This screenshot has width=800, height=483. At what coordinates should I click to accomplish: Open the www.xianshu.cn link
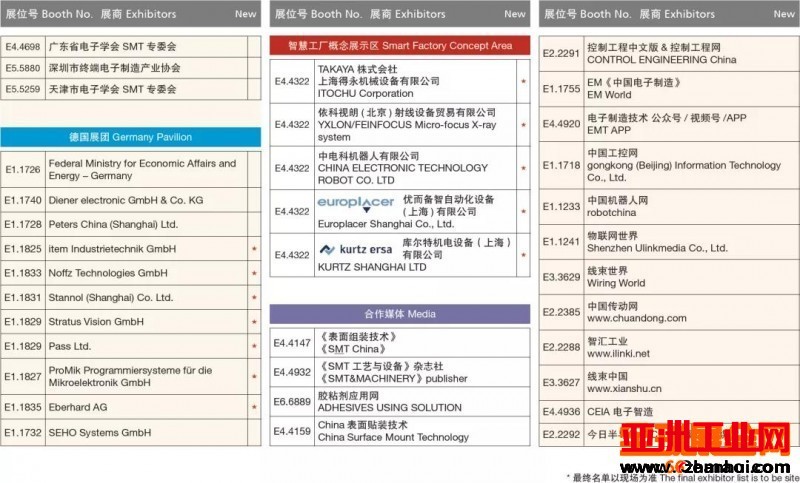624,389
